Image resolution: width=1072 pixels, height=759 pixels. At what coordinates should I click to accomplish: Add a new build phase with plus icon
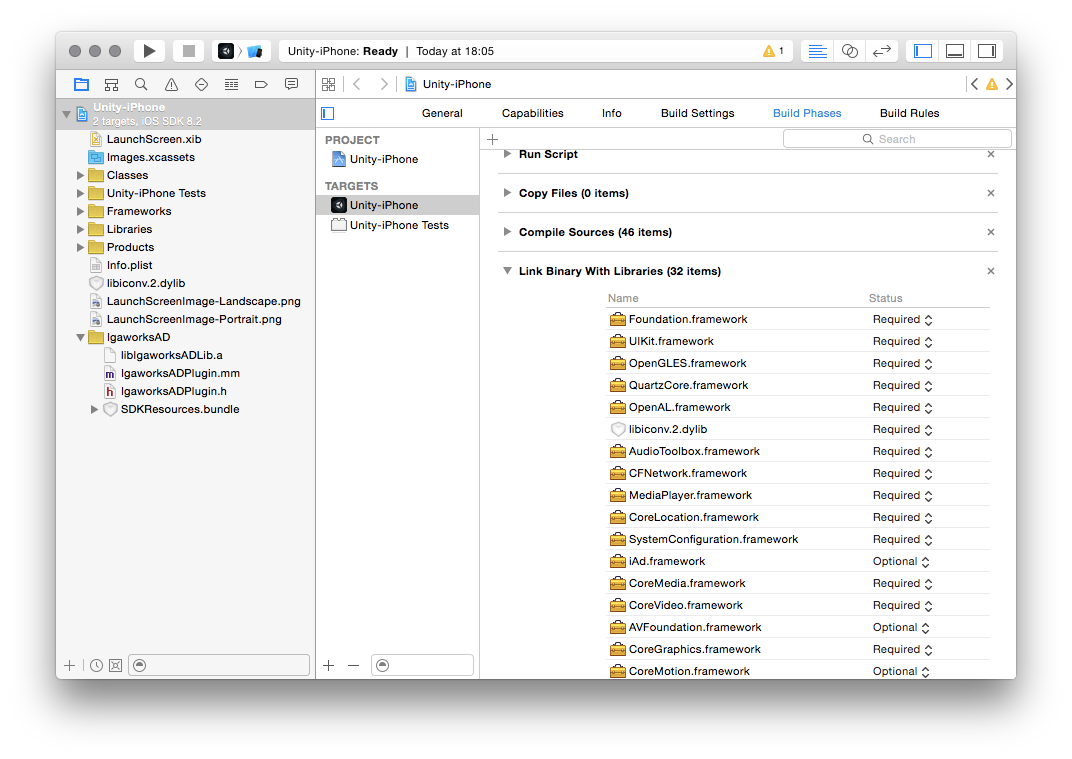492,139
